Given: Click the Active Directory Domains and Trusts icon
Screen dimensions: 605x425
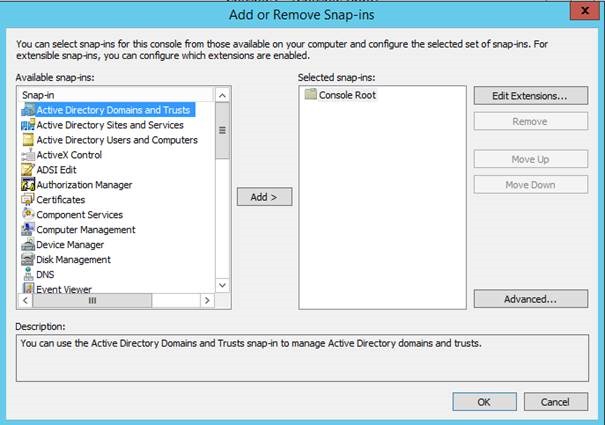Looking at the screenshot, I should (x=28, y=110).
